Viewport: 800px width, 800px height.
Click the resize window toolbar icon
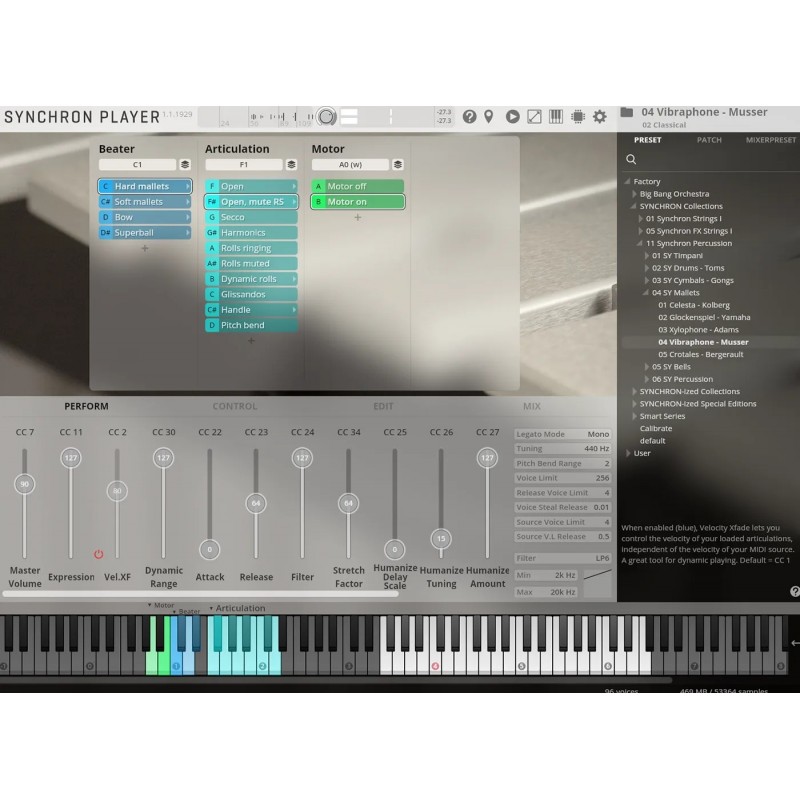point(533,116)
